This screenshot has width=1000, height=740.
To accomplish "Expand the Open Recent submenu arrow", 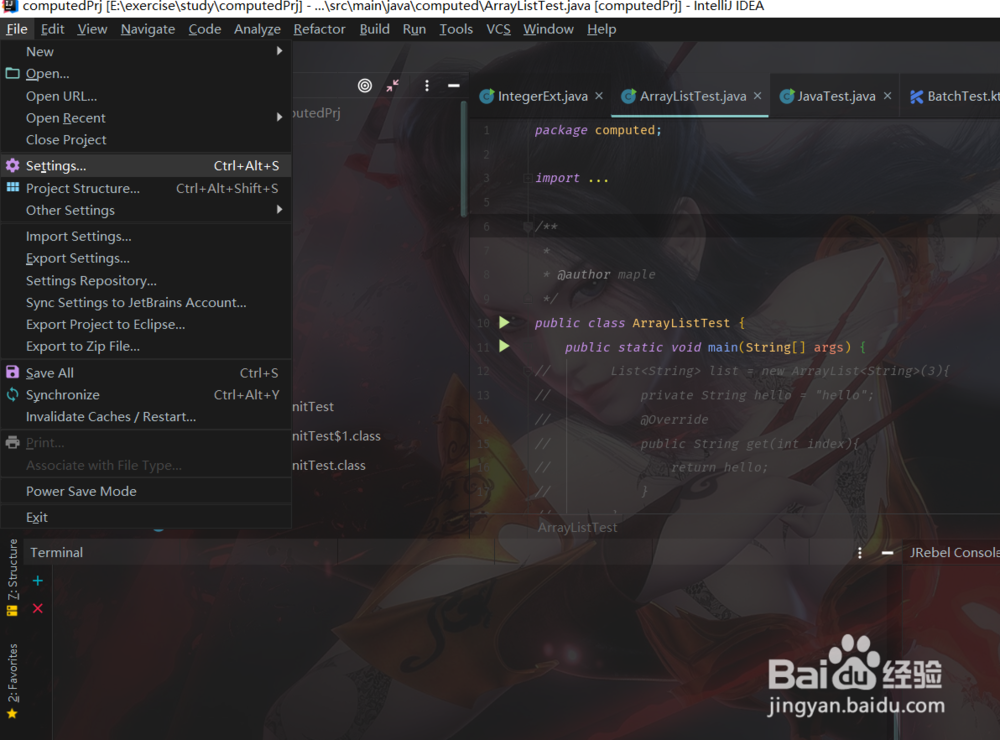I will pyautogui.click(x=279, y=117).
